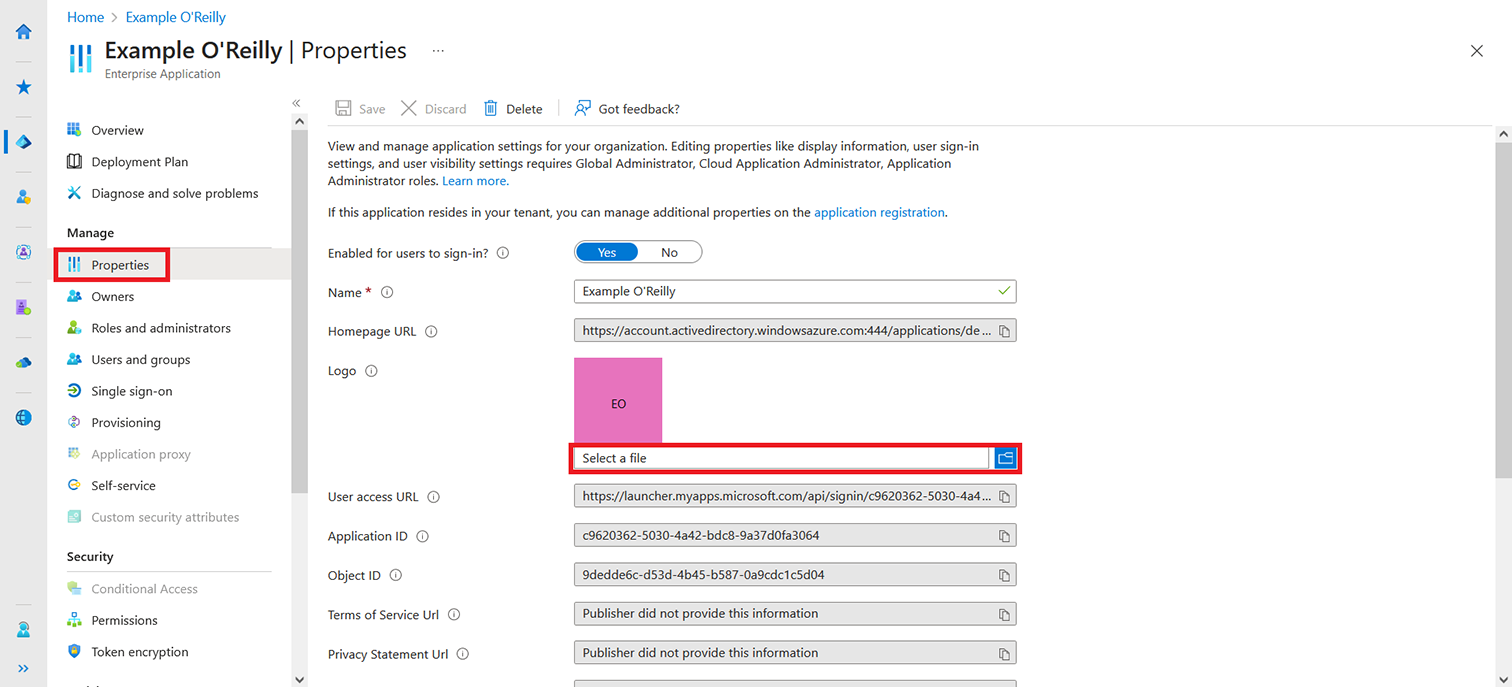Click the Select a file logo input
This screenshot has height=687, width=1512.
pyautogui.click(x=781, y=458)
